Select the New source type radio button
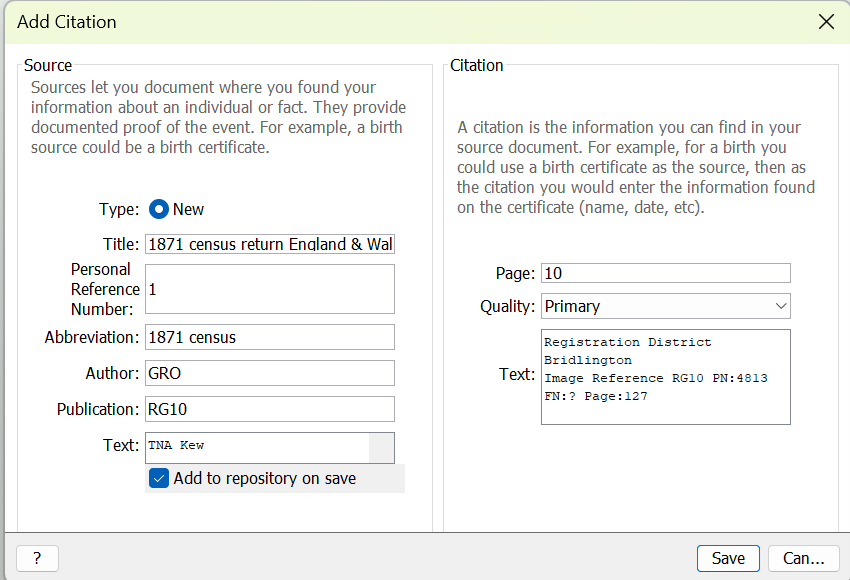 158,209
